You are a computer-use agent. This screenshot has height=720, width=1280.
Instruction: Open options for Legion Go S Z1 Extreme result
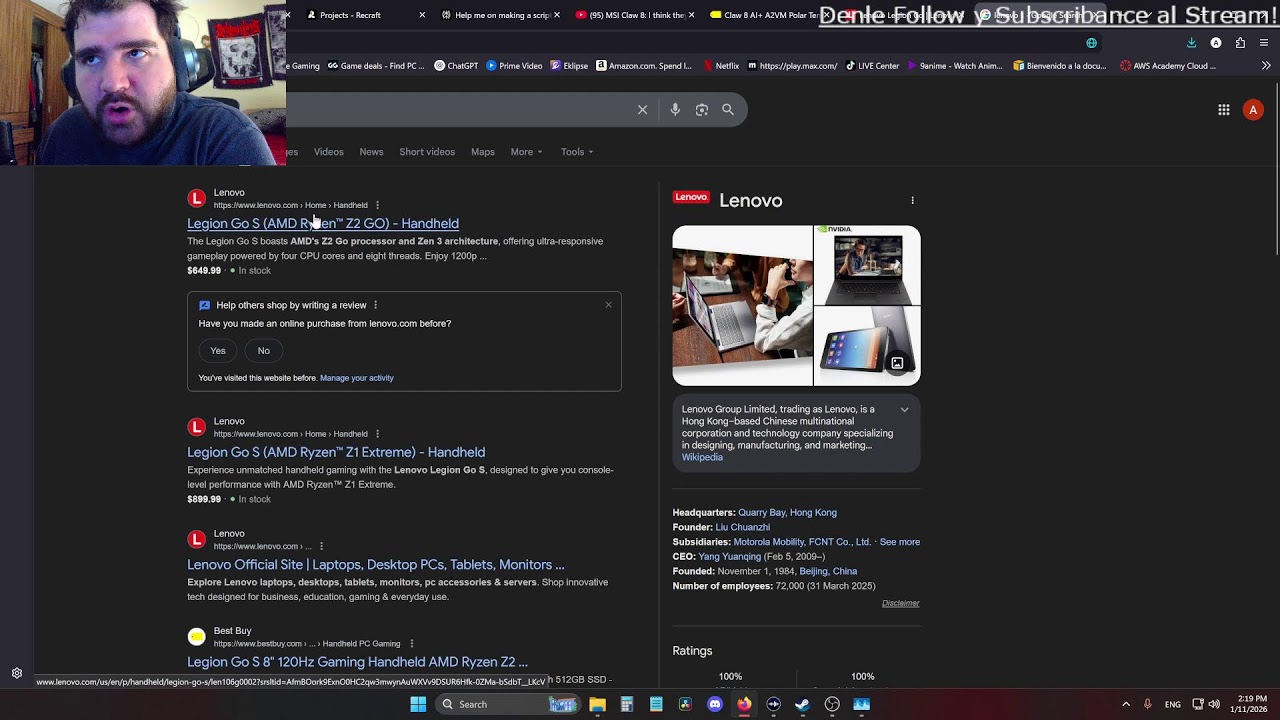coord(377,434)
